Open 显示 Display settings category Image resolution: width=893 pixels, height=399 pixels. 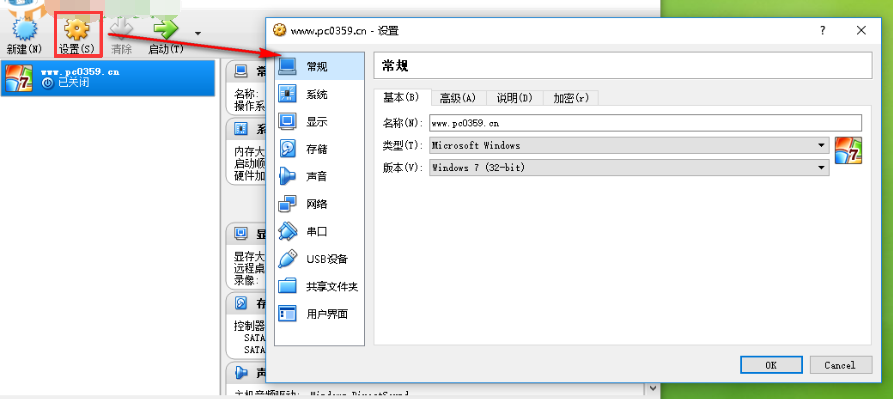coord(319,121)
